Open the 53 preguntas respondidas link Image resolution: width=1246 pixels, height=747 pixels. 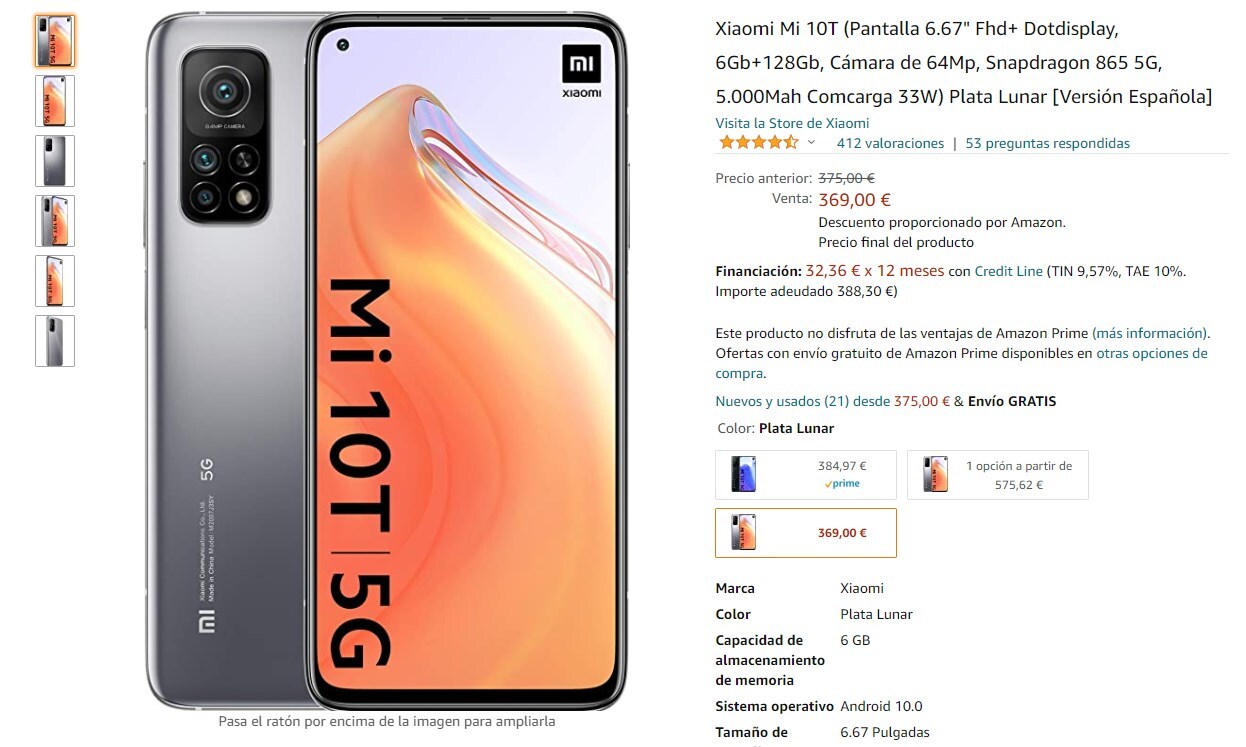(x=1047, y=143)
